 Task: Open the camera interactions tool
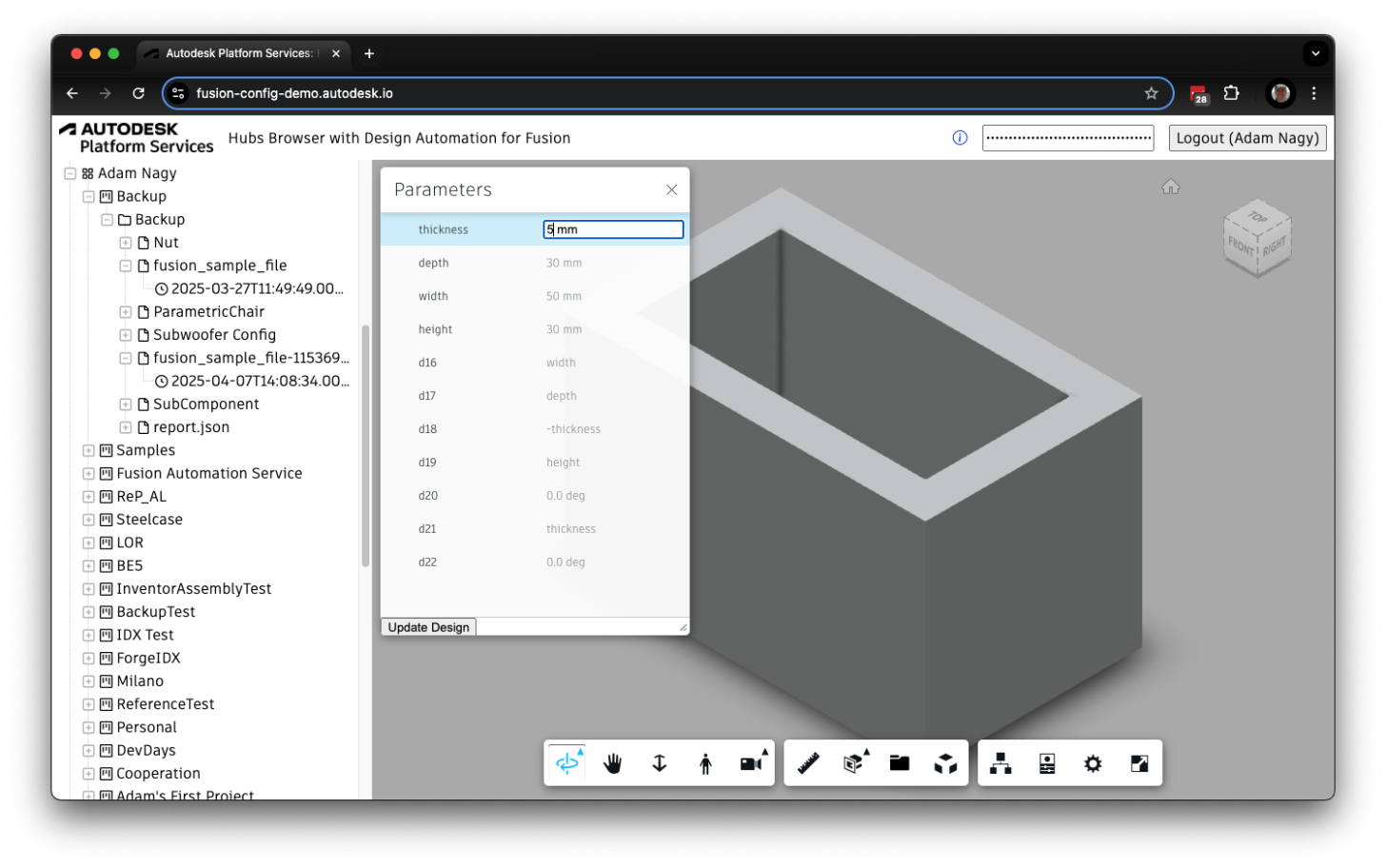(752, 762)
